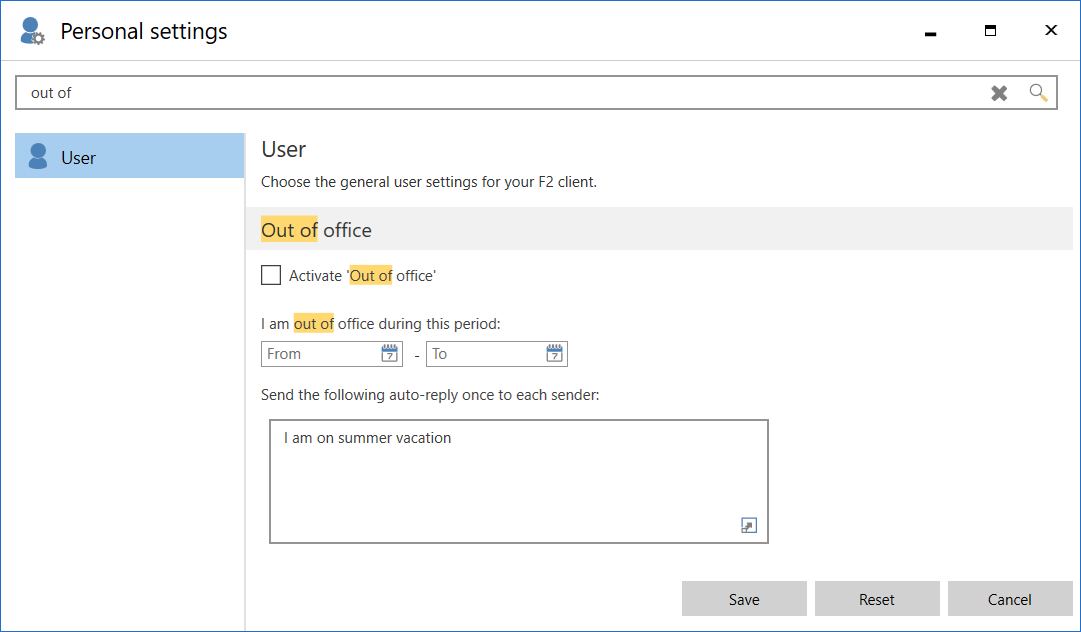Close the Personal settings window

point(1051,30)
